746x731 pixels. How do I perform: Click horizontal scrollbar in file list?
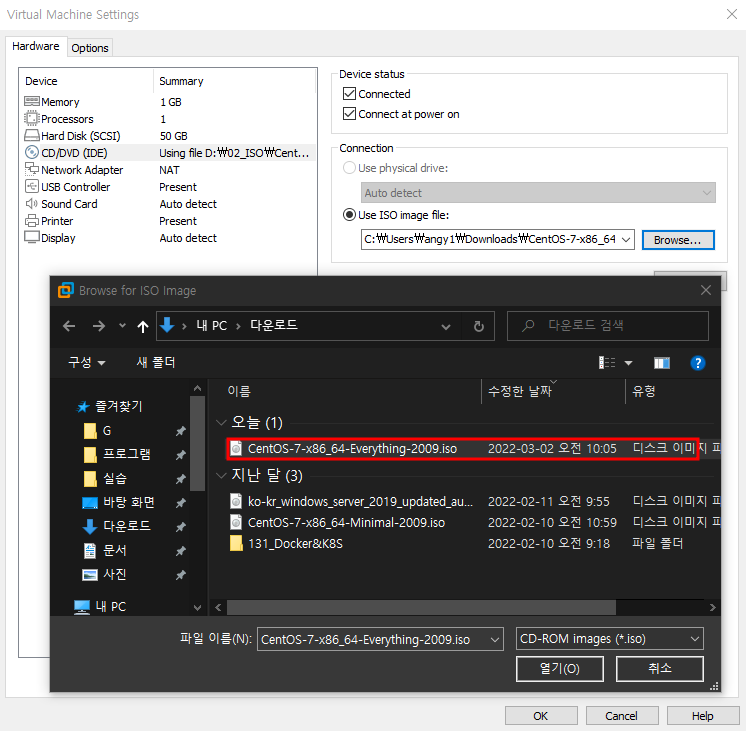[x=421, y=607]
